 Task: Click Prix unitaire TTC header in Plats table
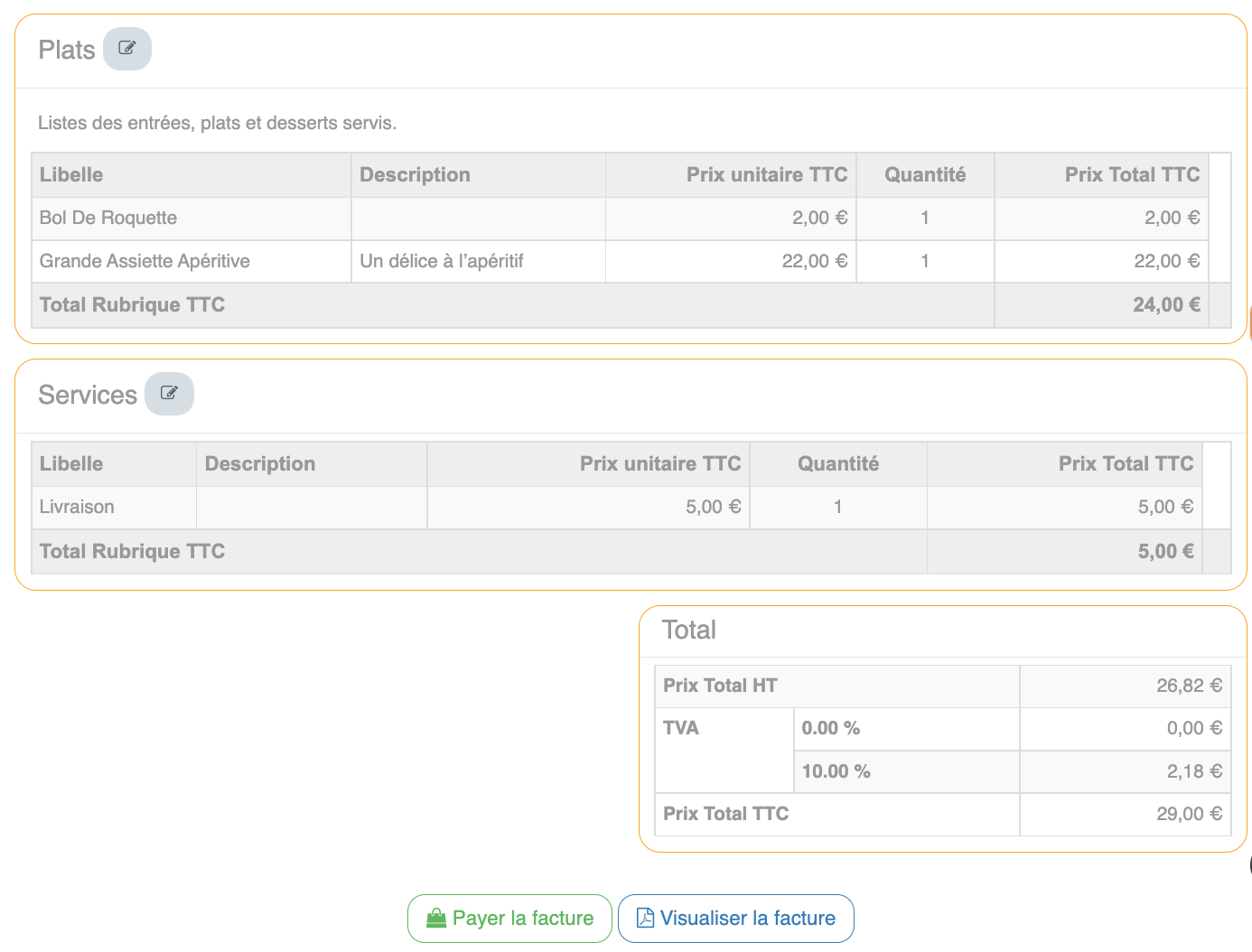click(x=766, y=175)
